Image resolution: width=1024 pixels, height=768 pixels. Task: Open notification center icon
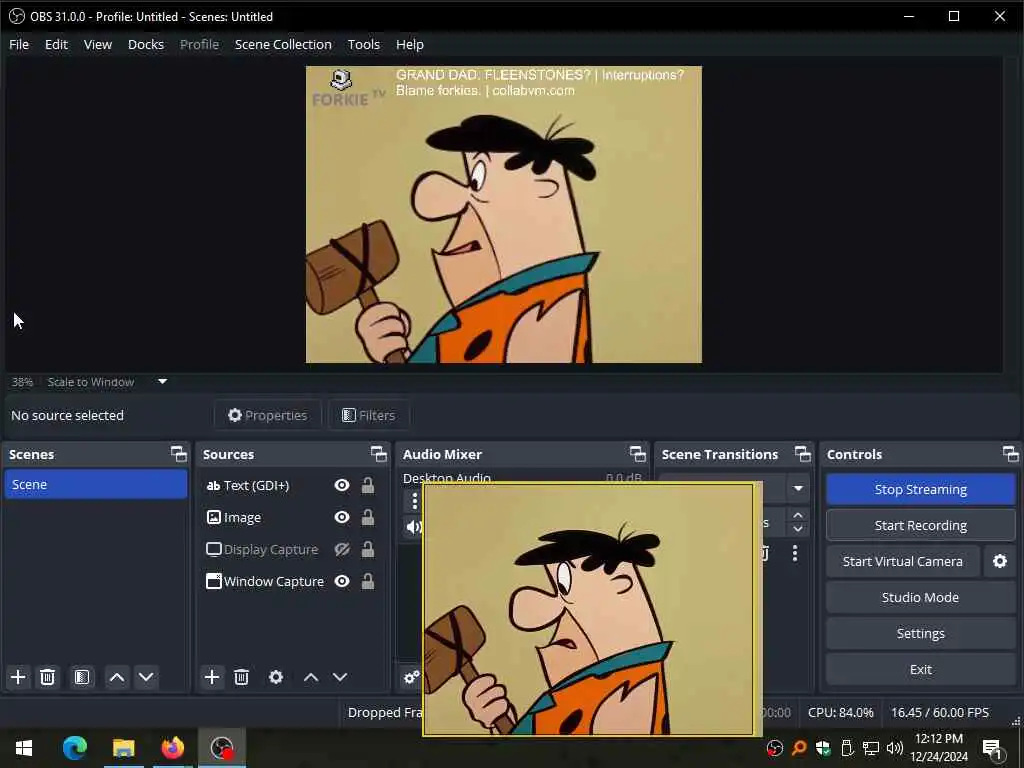992,748
